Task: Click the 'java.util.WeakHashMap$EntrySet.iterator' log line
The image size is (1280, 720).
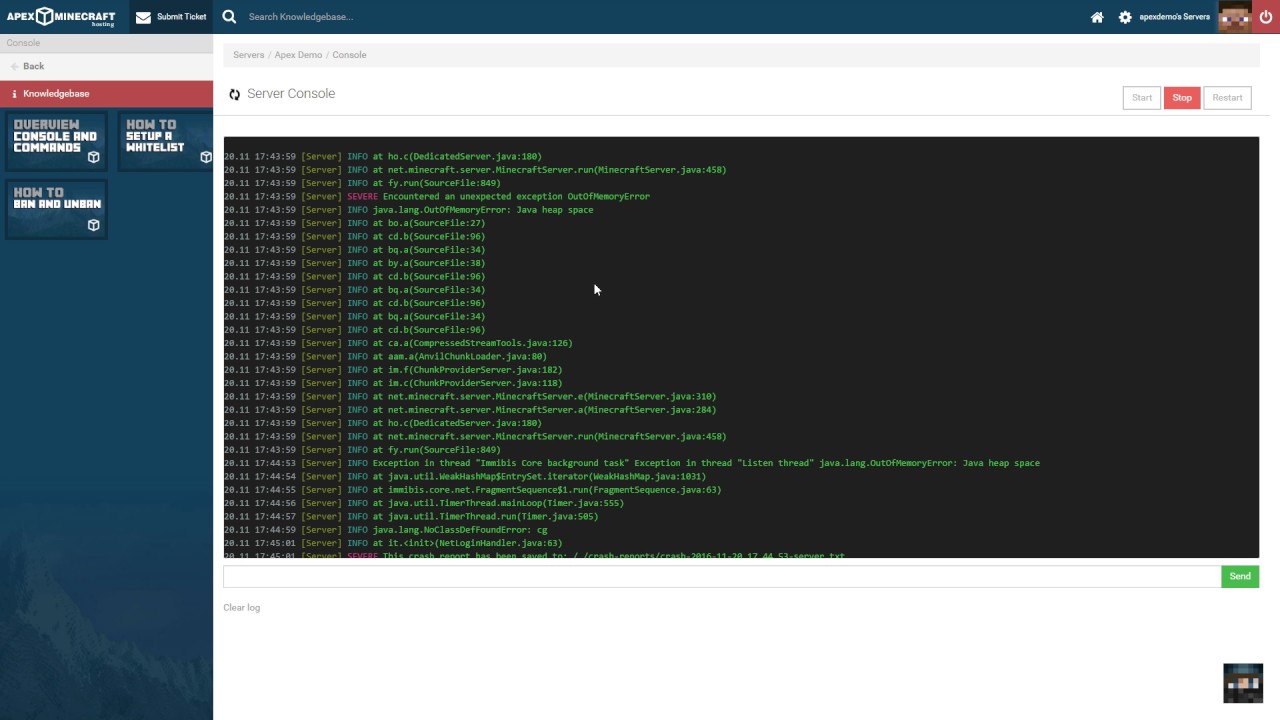Action: 465,476
